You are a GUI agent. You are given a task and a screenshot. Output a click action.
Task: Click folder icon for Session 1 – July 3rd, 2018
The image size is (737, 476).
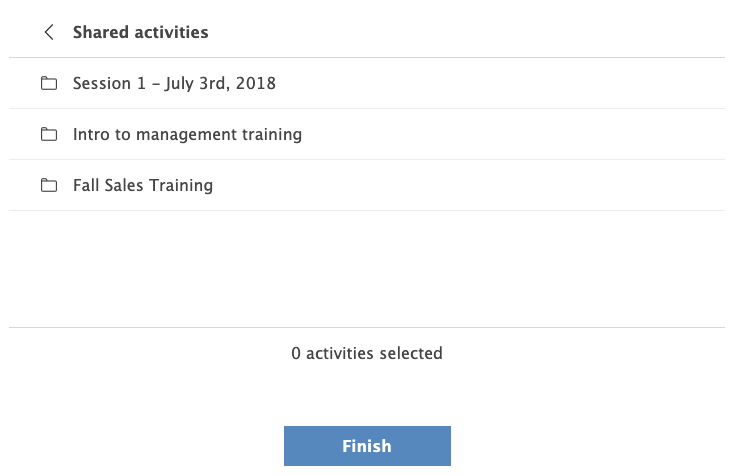point(49,84)
